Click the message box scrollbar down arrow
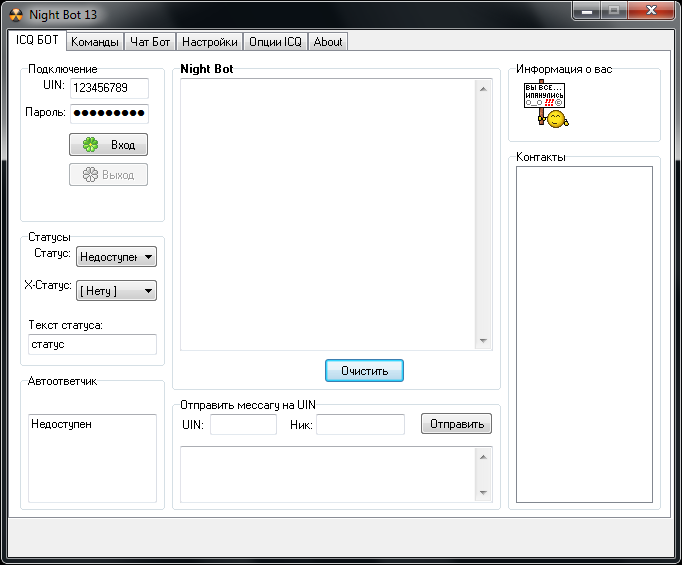The image size is (682, 565). point(483,493)
